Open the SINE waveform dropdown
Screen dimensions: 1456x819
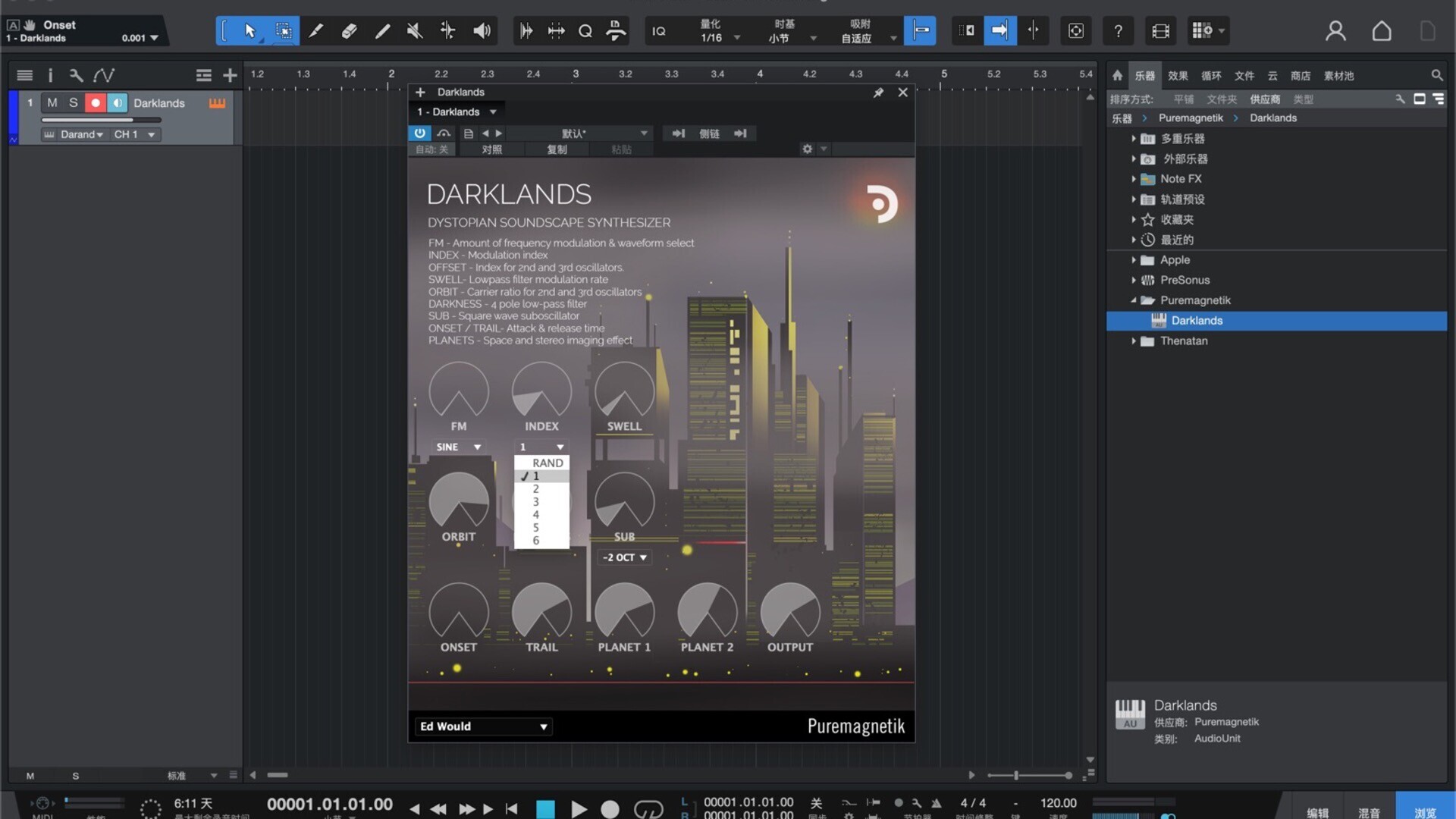458,447
